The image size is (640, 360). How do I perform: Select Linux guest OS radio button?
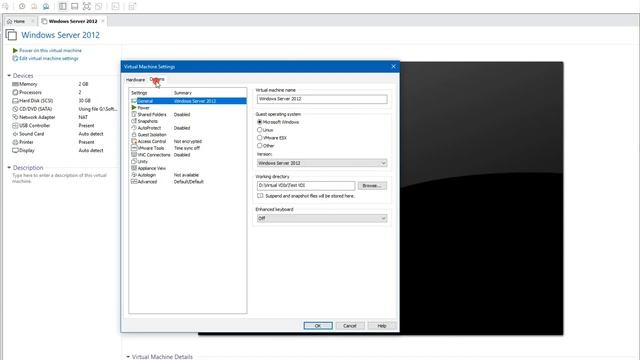point(260,130)
